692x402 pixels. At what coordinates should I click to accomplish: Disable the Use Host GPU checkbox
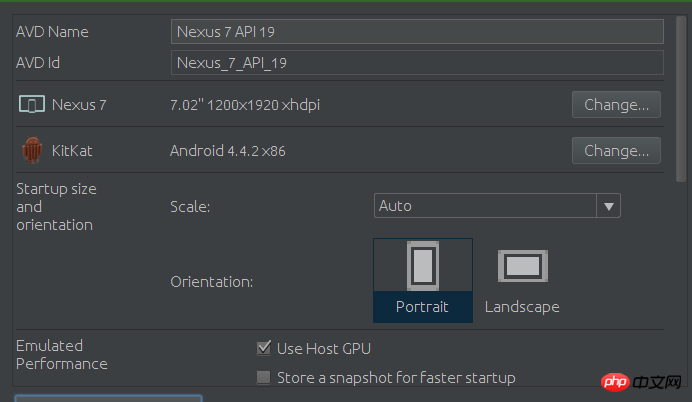[263, 348]
